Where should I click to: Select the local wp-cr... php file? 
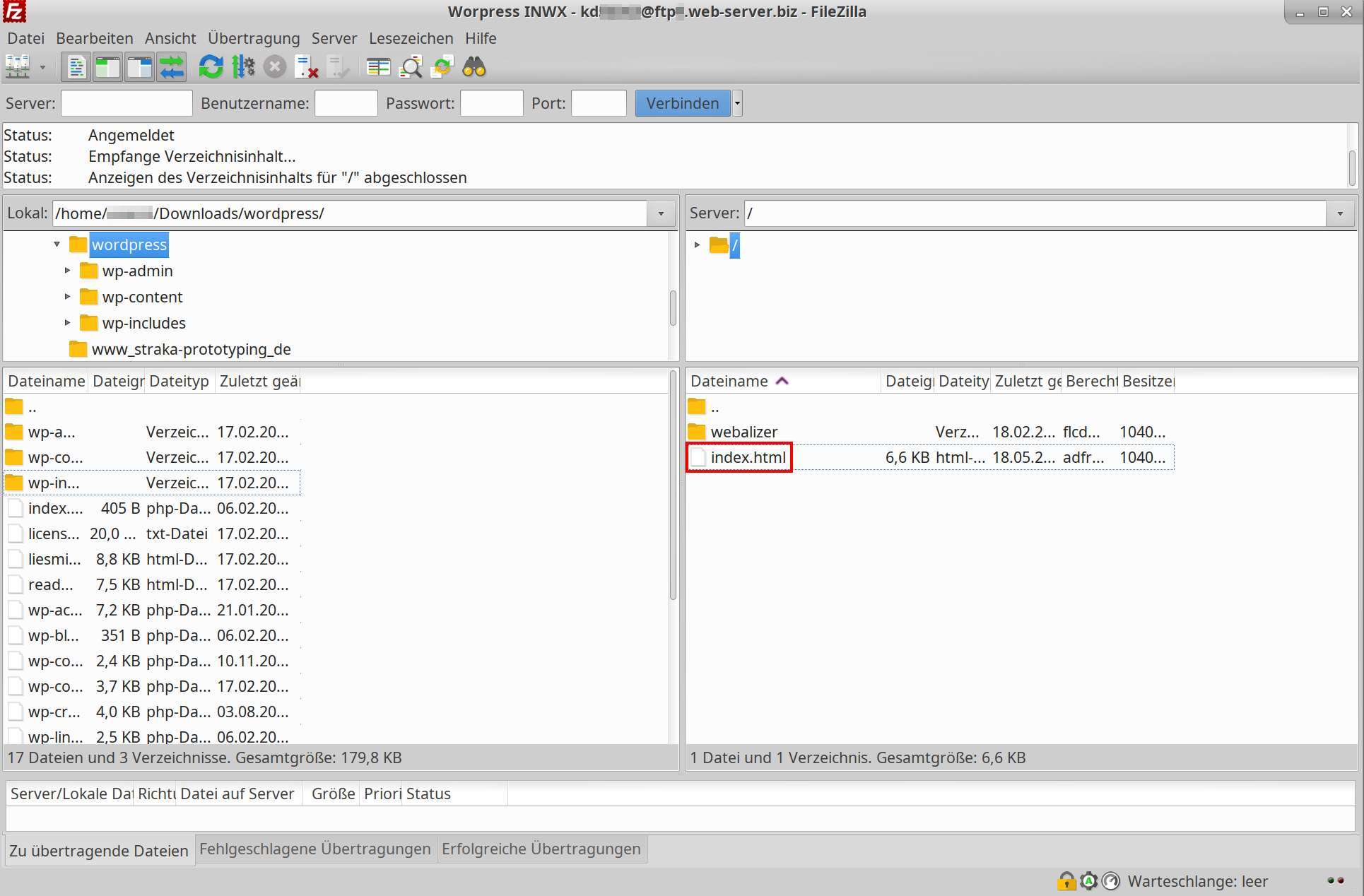click(152, 712)
